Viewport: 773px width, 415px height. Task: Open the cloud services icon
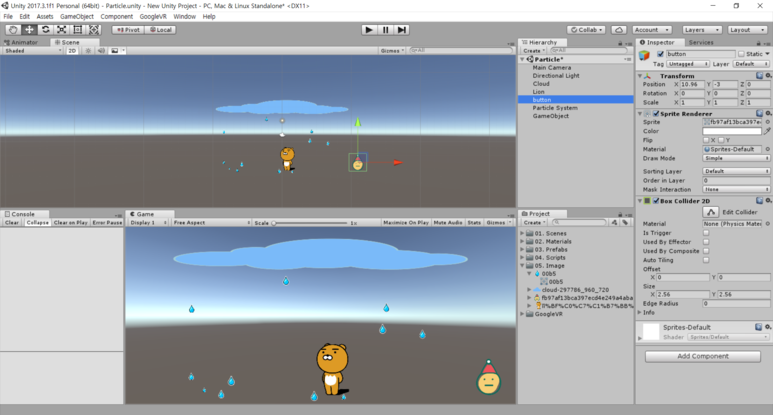pos(619,30)
